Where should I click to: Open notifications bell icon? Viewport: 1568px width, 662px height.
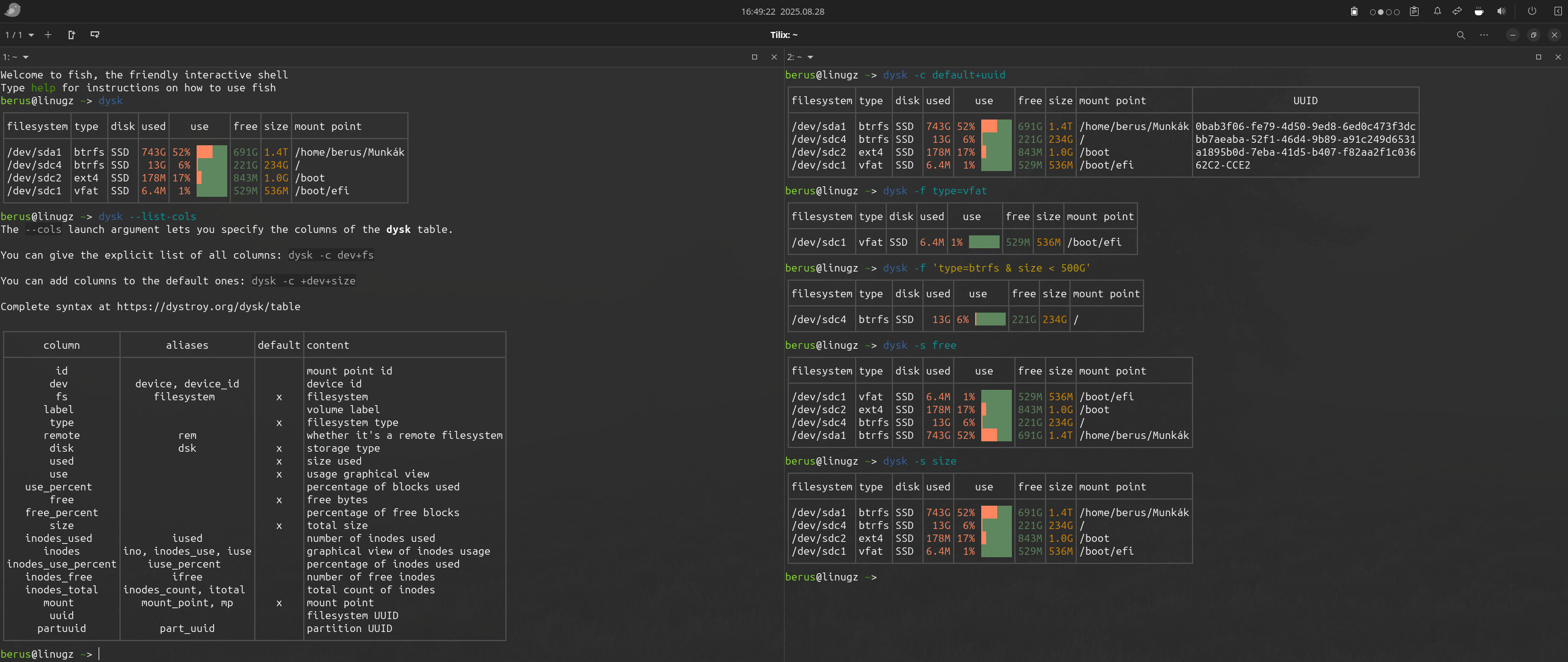1438,11
